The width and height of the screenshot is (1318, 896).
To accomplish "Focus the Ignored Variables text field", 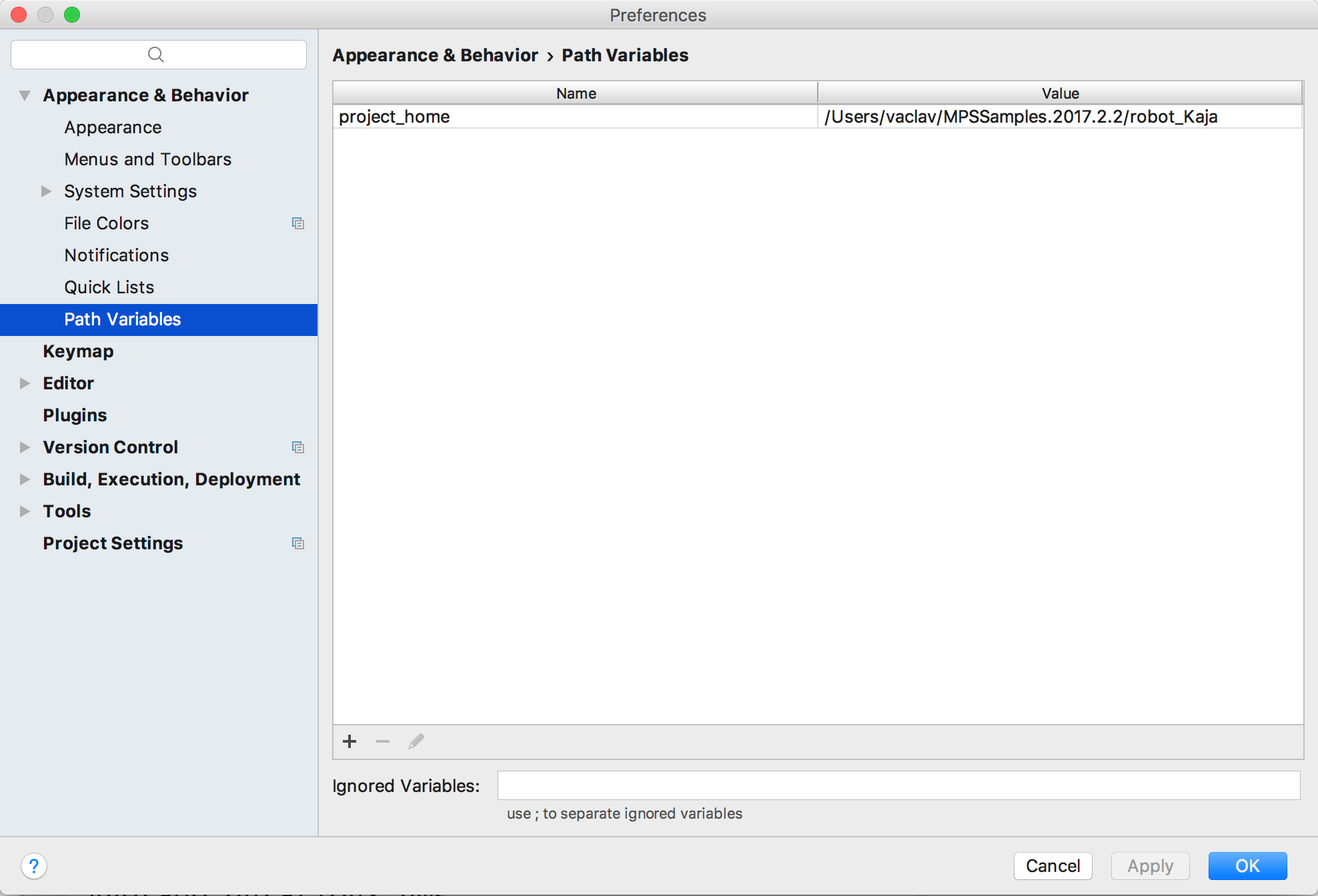I will 898,785.
